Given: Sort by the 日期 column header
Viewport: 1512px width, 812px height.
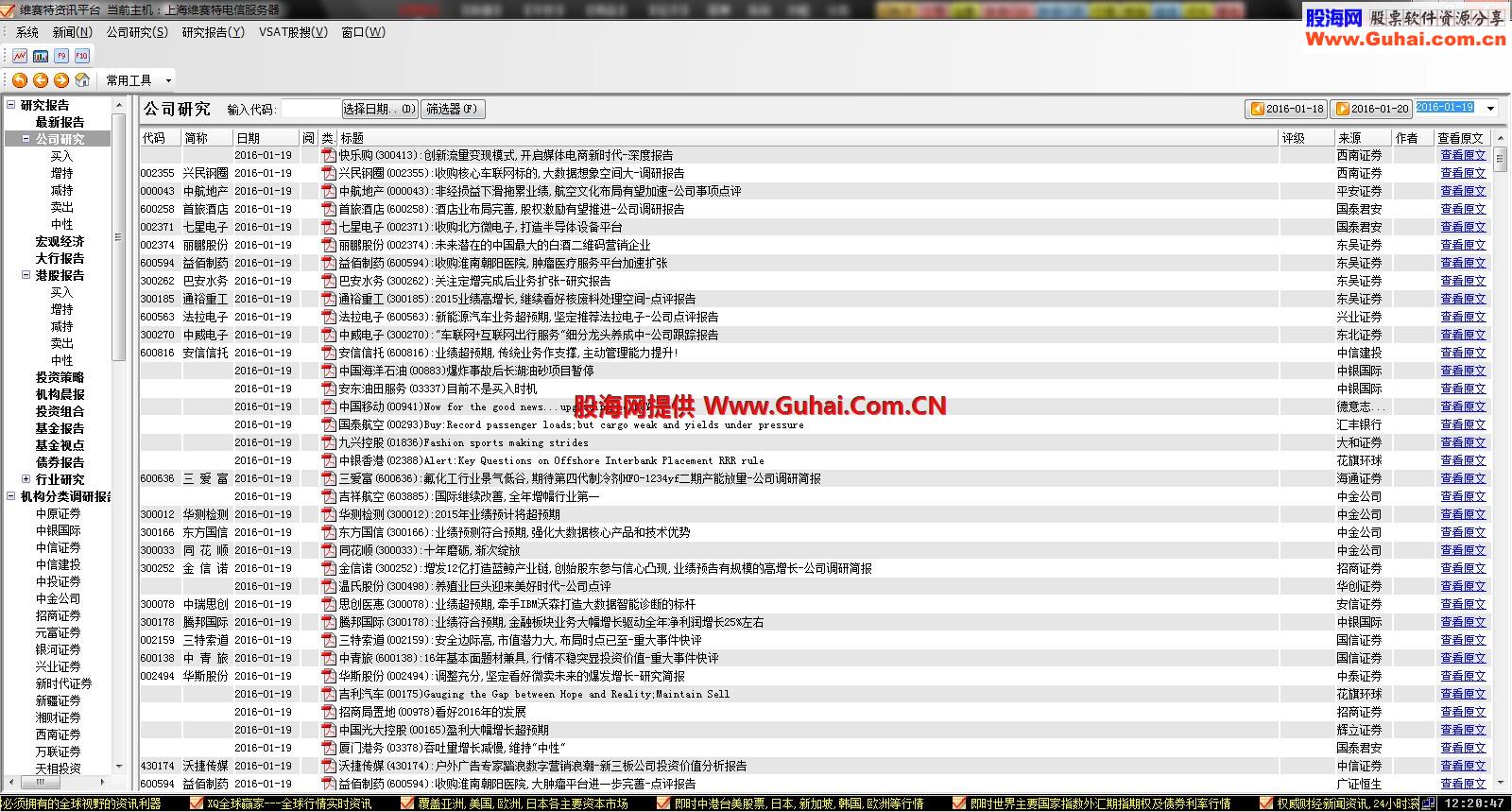Looking at the screenshot, I should pyautogui.click(x=266, y=138).
